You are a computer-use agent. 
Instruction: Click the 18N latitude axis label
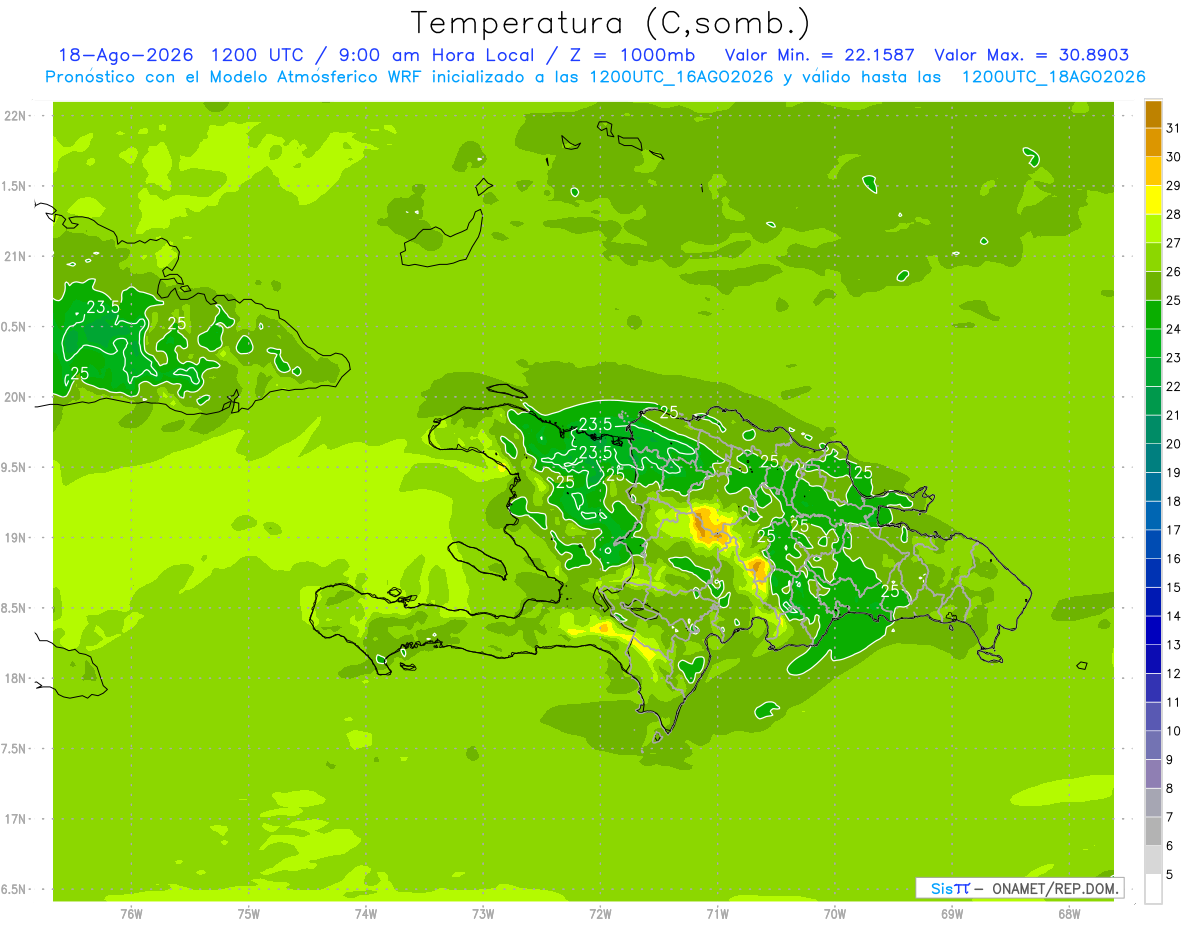click(16, 678)
